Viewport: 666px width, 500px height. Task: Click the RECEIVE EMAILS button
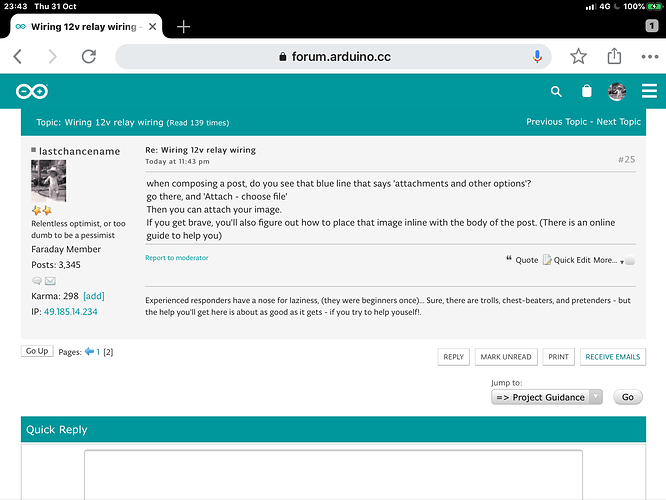pos(613,357)
